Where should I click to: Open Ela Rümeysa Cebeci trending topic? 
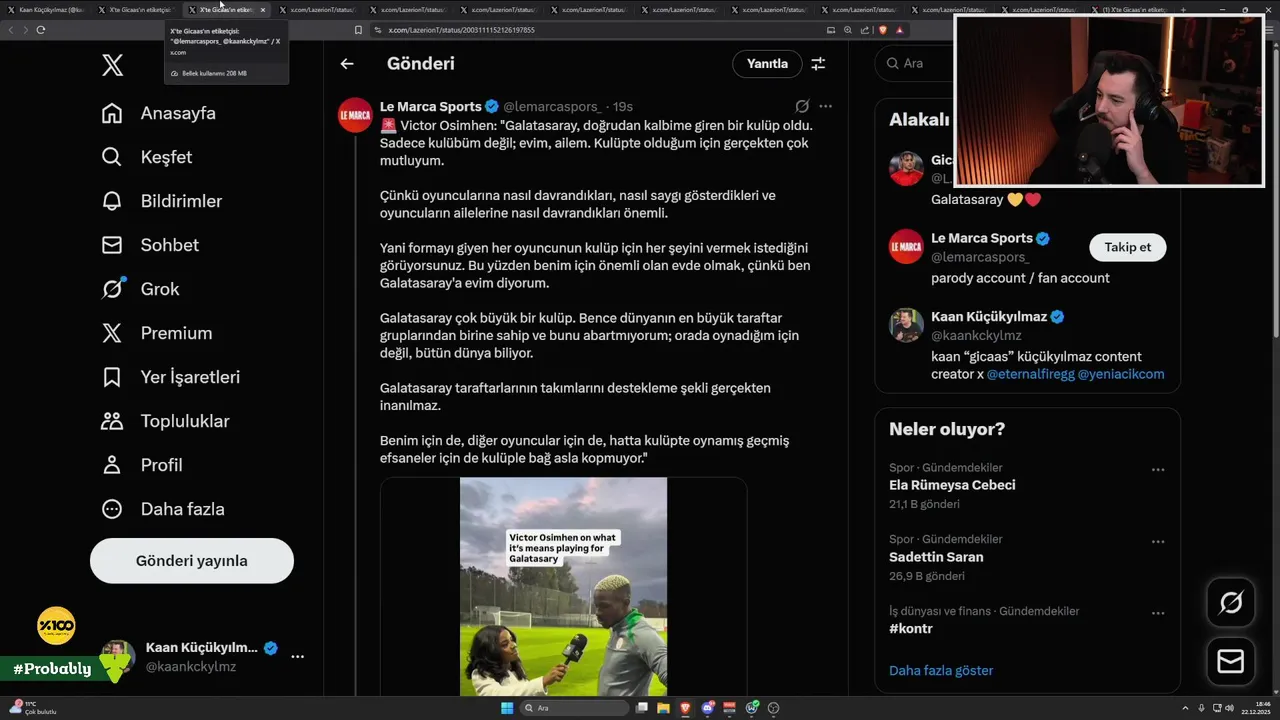(952, 485)
